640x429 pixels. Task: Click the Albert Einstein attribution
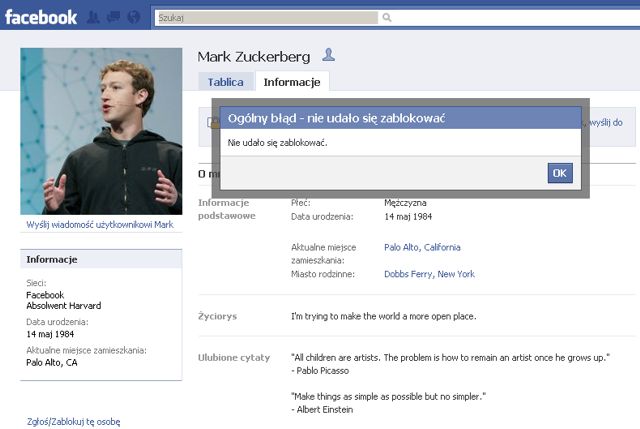322,409
